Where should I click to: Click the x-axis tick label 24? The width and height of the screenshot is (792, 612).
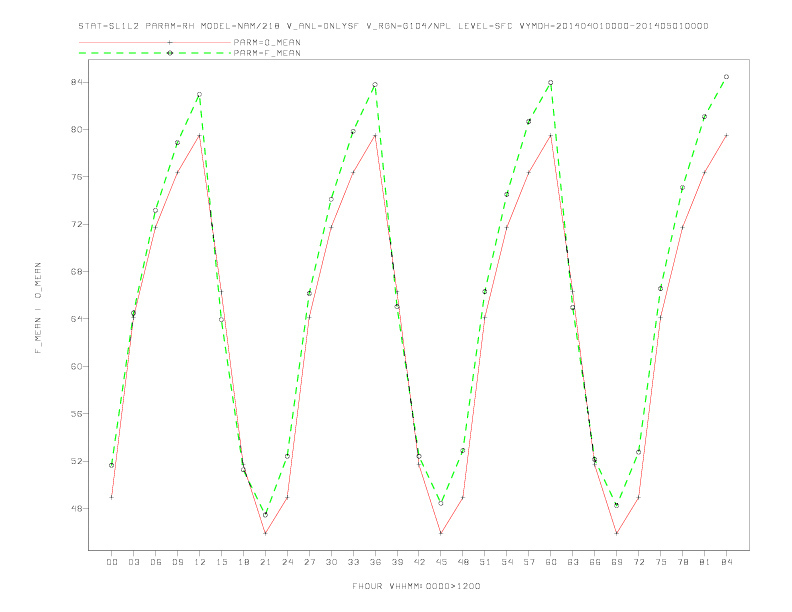[x=287, y=562]
